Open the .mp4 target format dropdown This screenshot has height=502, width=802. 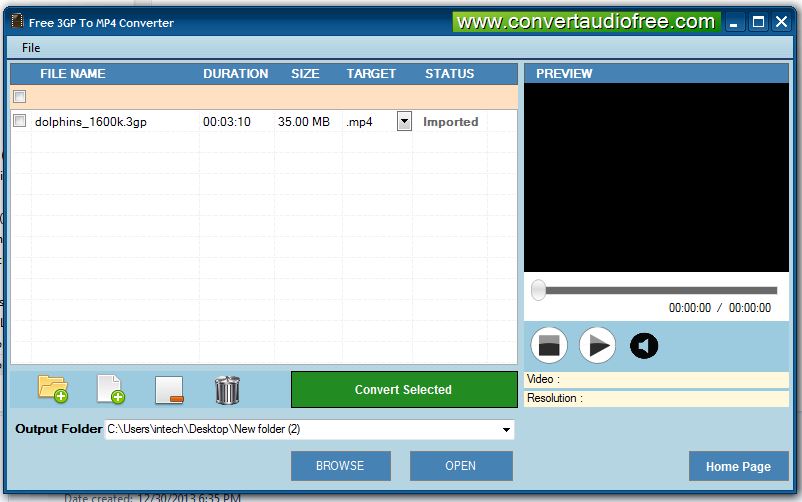tap(404, 121)
